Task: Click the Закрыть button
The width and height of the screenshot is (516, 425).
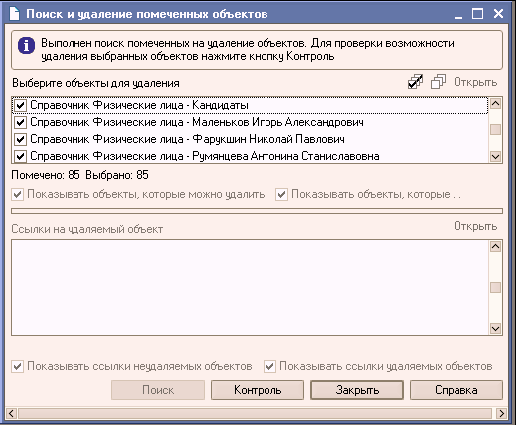Action: point(357,390)
